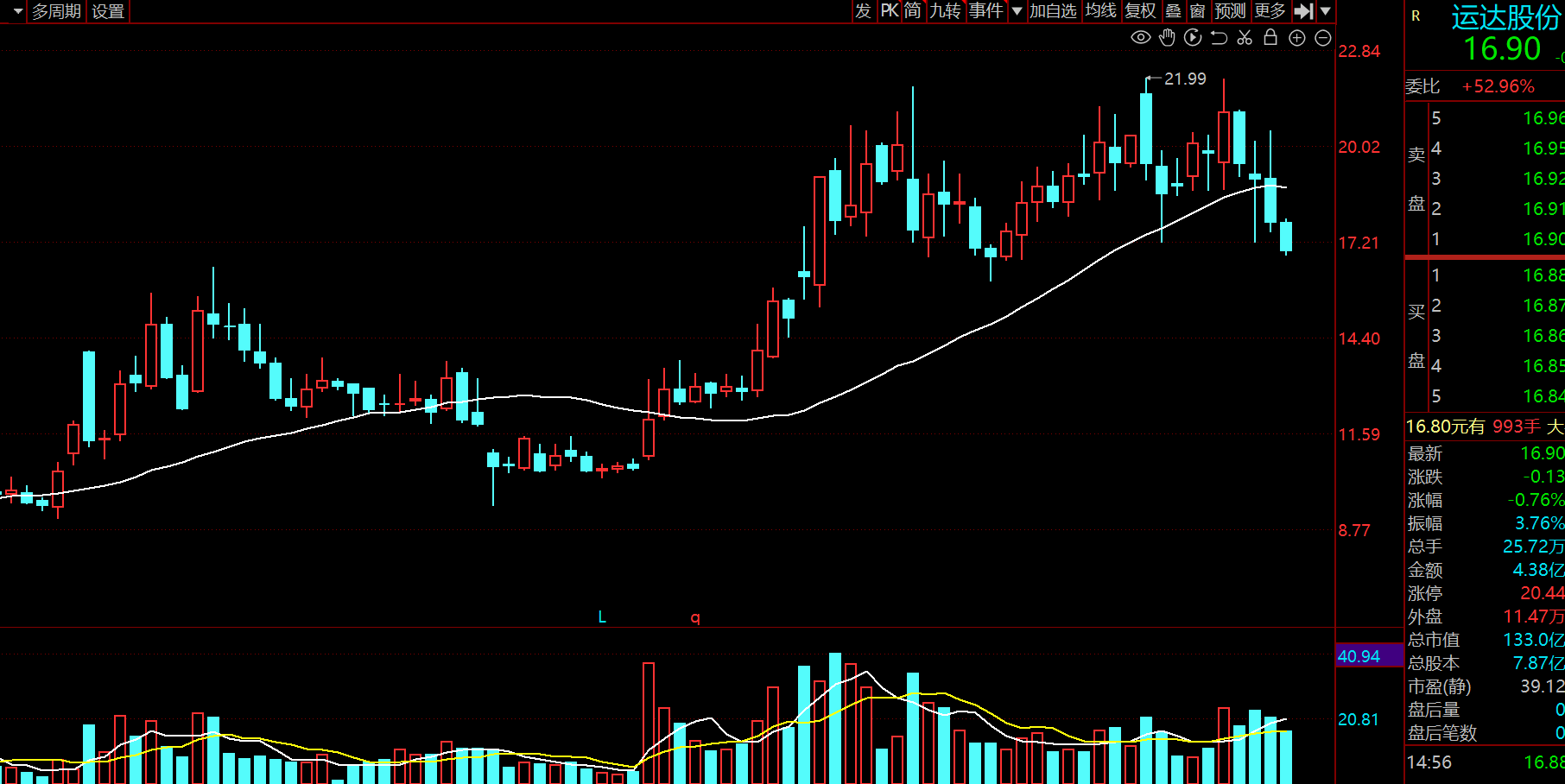Open the dropdown arrow left of 多周期
This screenshot has height=784, width=1565.
[17, 11]
